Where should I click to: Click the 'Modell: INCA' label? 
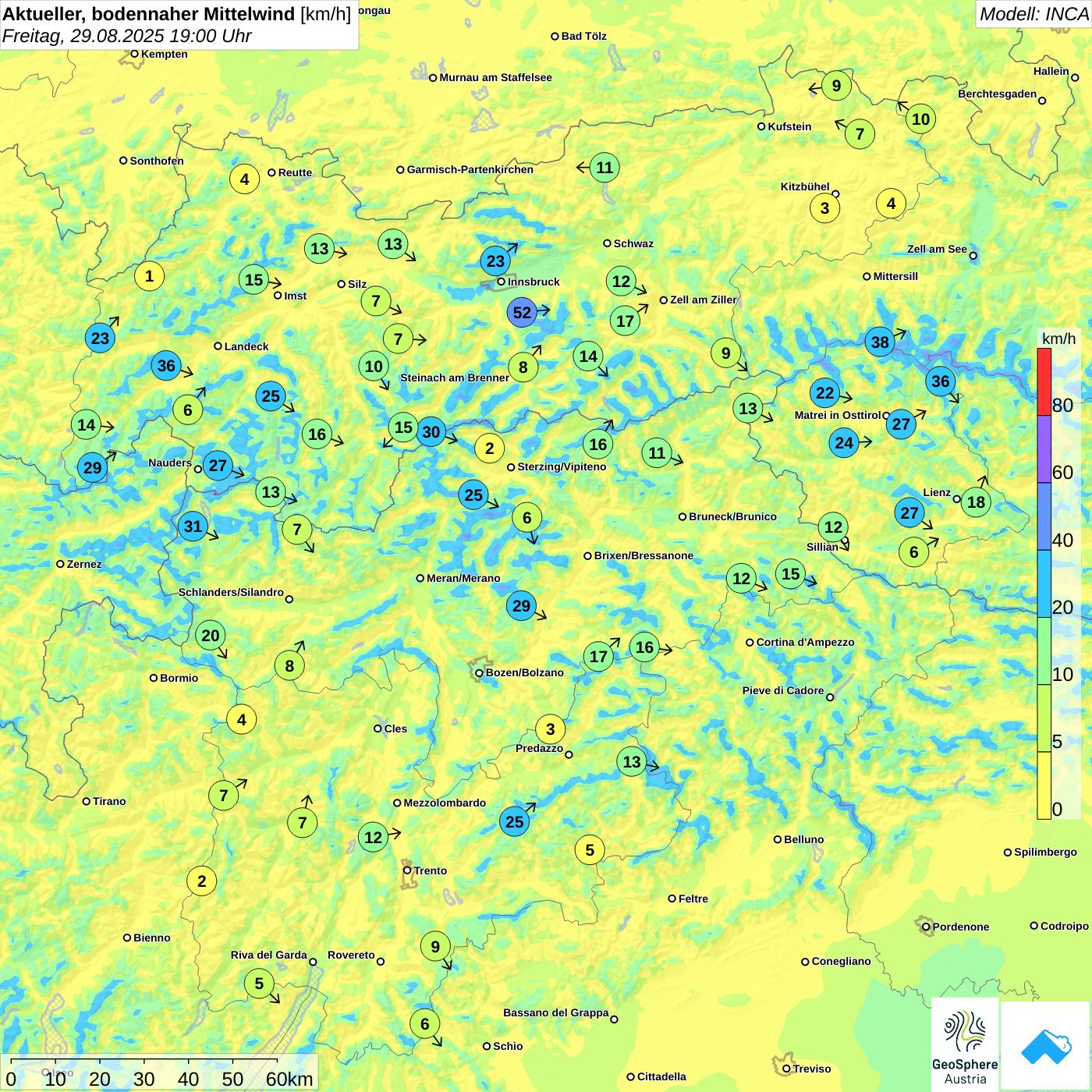[x=1033, y=13]
